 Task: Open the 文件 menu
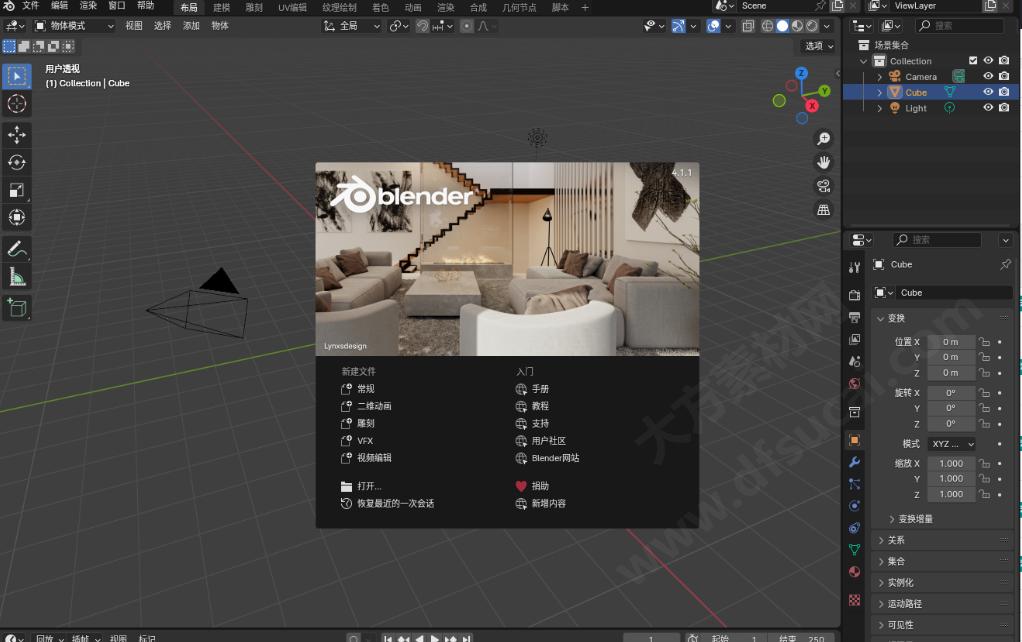pyautogui.click(x=31, y=6)
